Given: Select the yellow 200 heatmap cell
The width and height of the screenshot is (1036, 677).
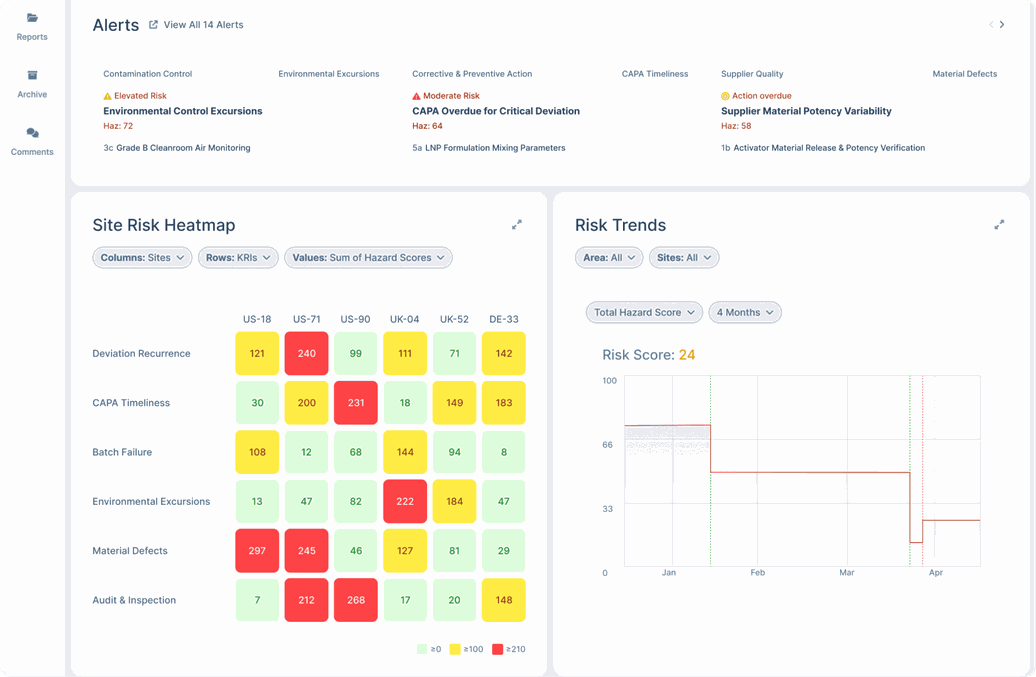Looking at the screenshot, I should pos(307,403).
